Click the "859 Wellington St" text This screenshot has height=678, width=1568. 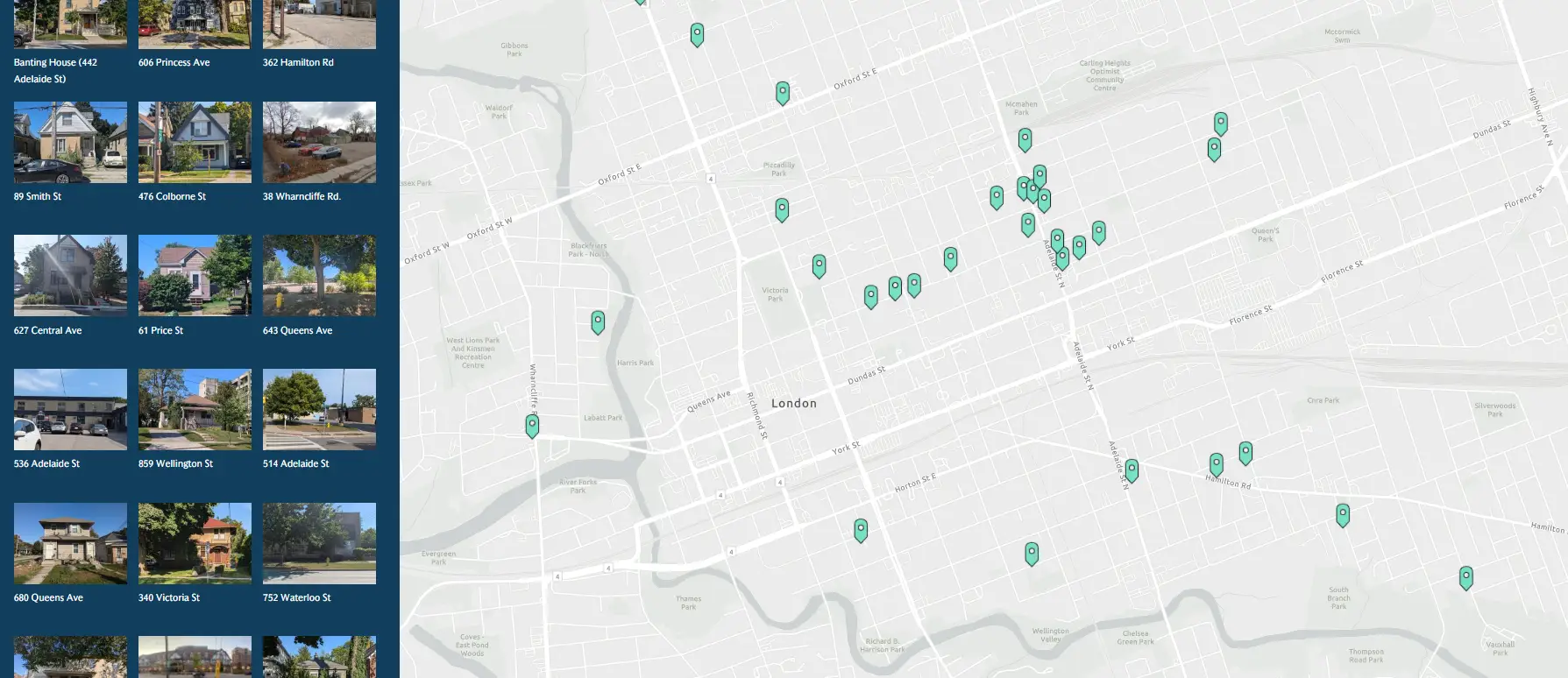tap(175, 463)
